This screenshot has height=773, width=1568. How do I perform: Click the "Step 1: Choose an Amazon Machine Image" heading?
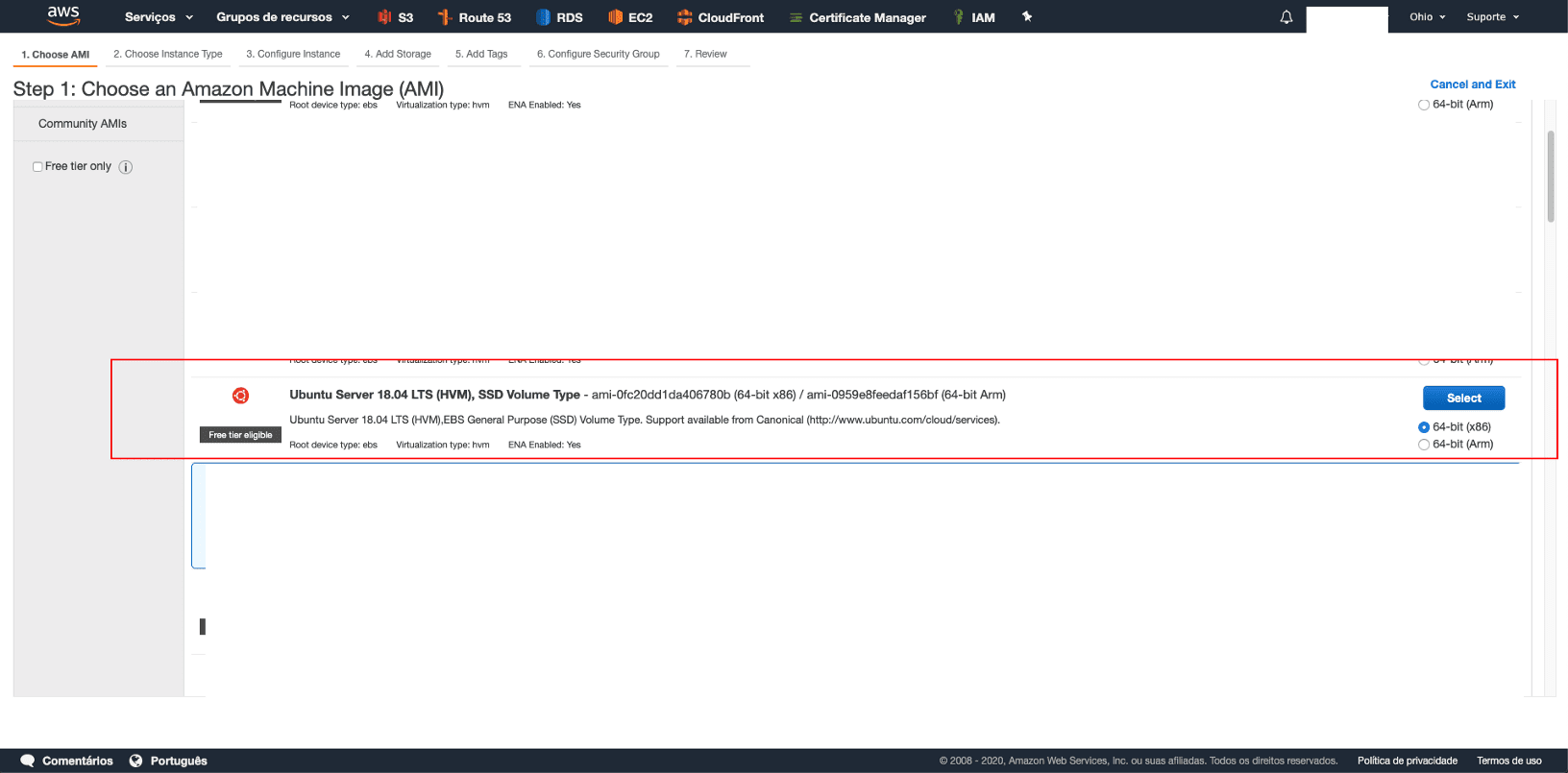229,89
